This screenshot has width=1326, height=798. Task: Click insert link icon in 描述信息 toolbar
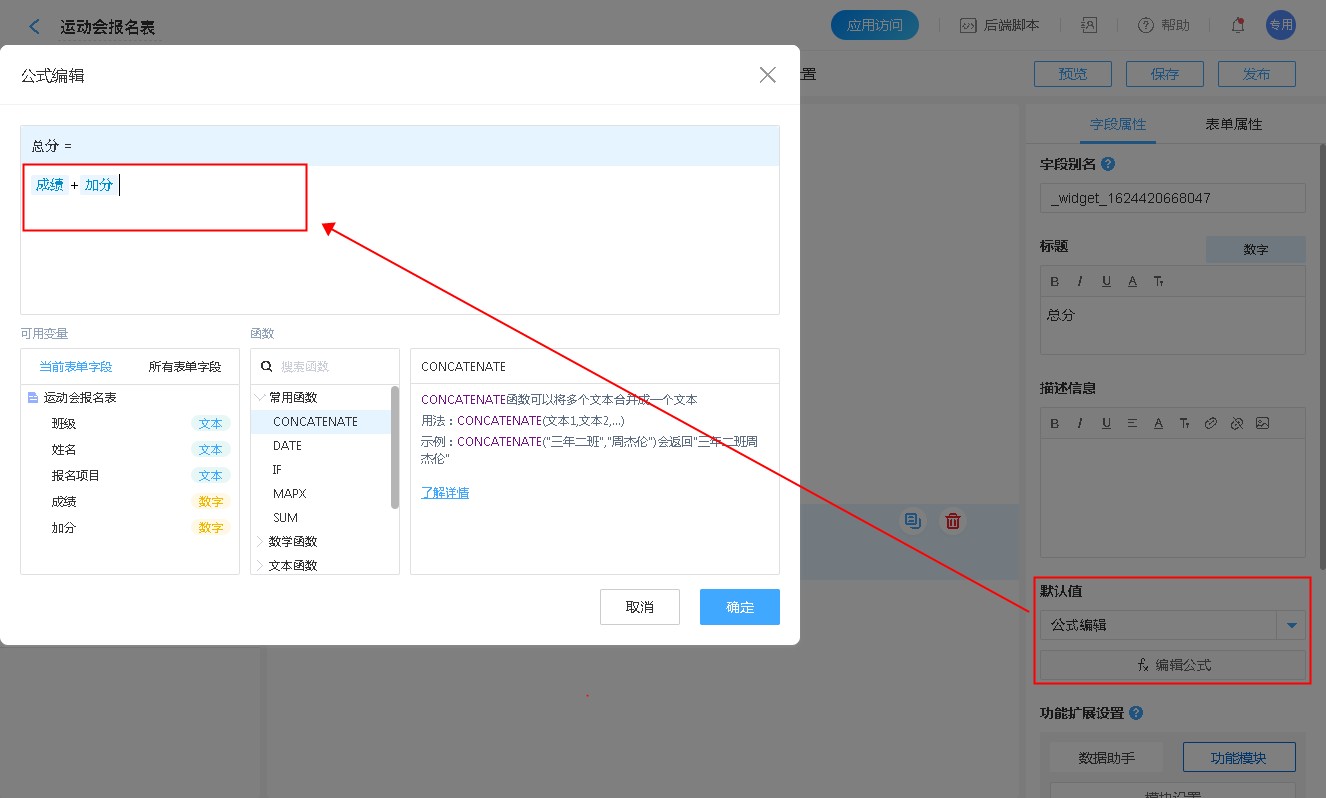tap(1210, 423)
